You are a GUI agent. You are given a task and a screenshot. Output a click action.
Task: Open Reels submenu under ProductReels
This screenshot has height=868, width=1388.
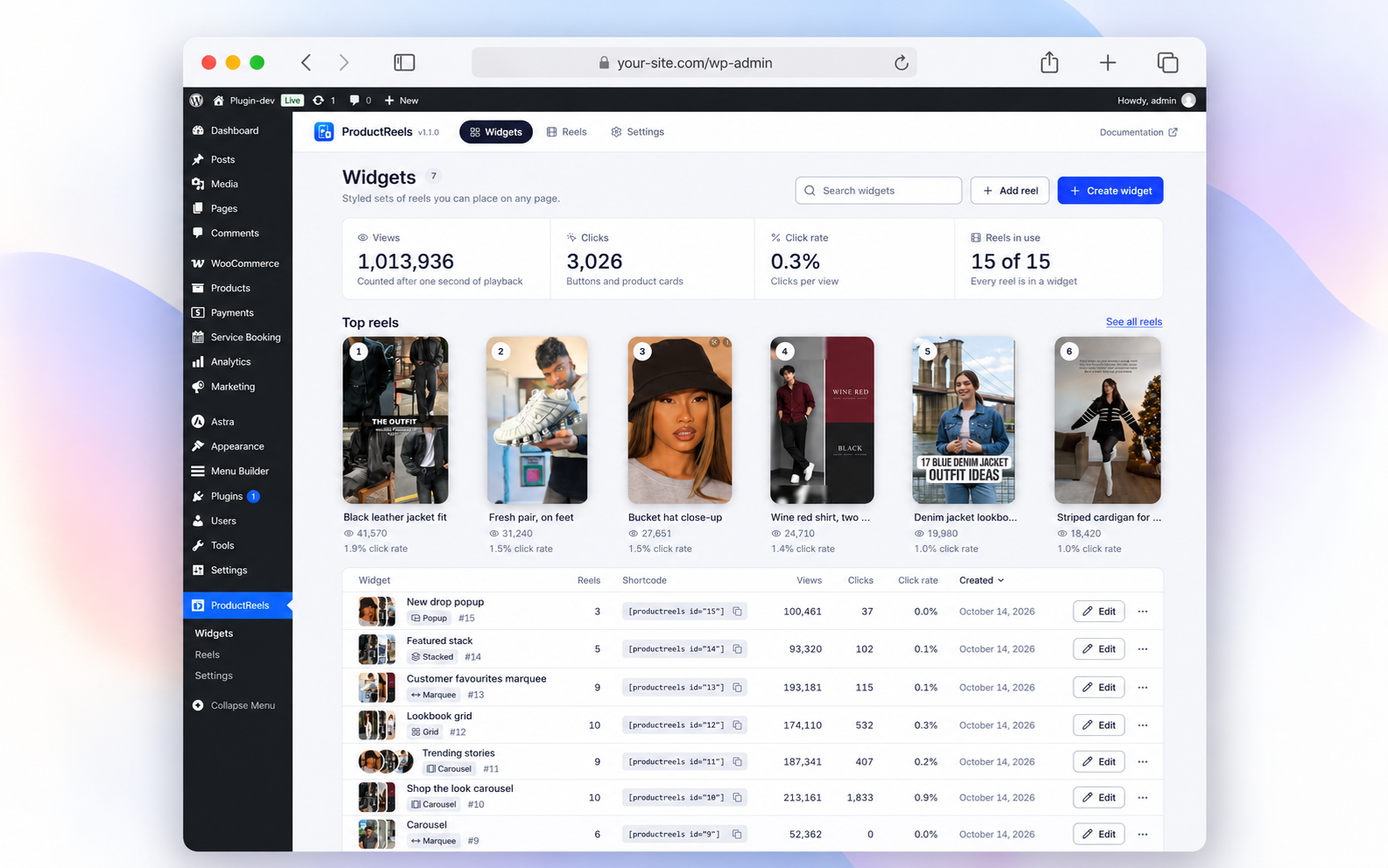207,654
